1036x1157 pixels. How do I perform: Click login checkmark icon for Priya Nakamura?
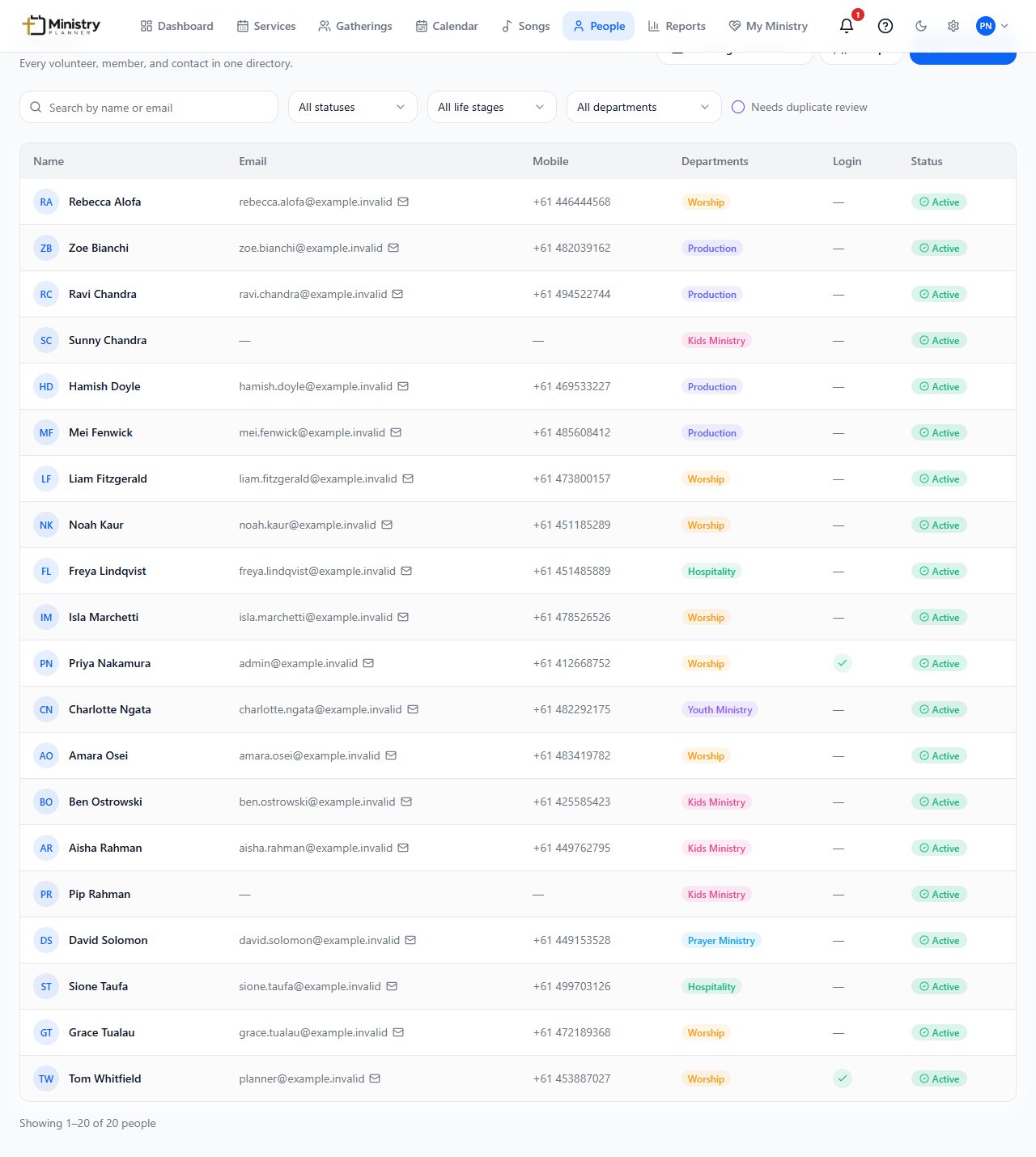[x=843, y=663]
